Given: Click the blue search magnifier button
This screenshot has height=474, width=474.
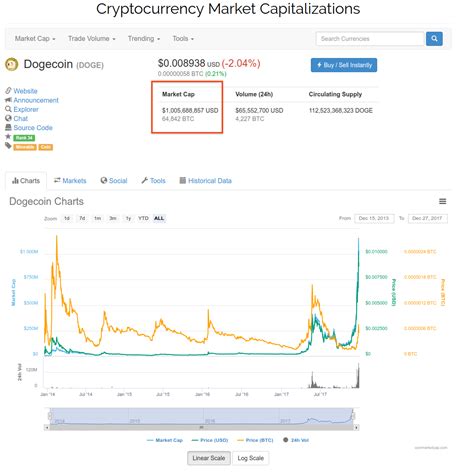Looking at the screenshot, I should point(434,39).
